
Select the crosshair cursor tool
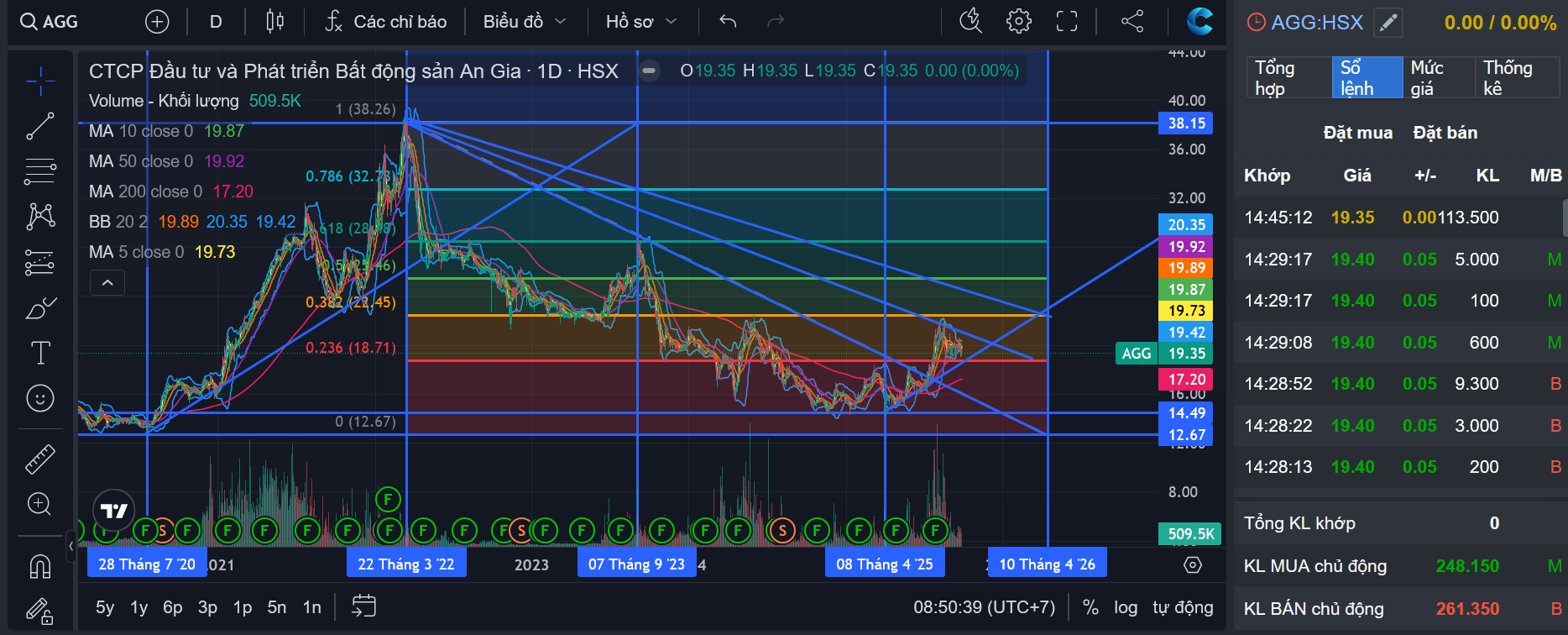pos(40,81)
